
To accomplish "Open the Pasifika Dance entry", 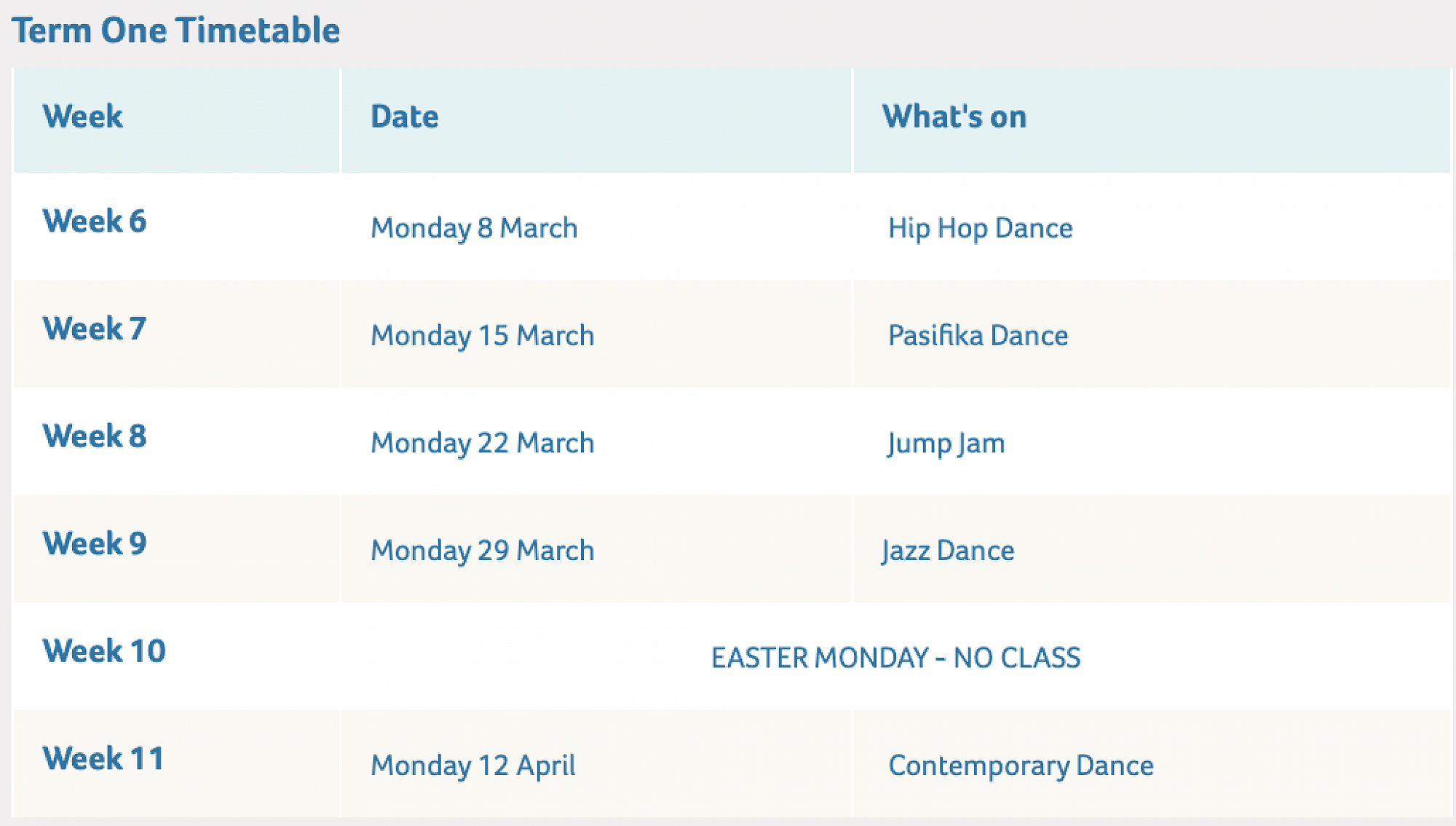I will coord(978,336).
